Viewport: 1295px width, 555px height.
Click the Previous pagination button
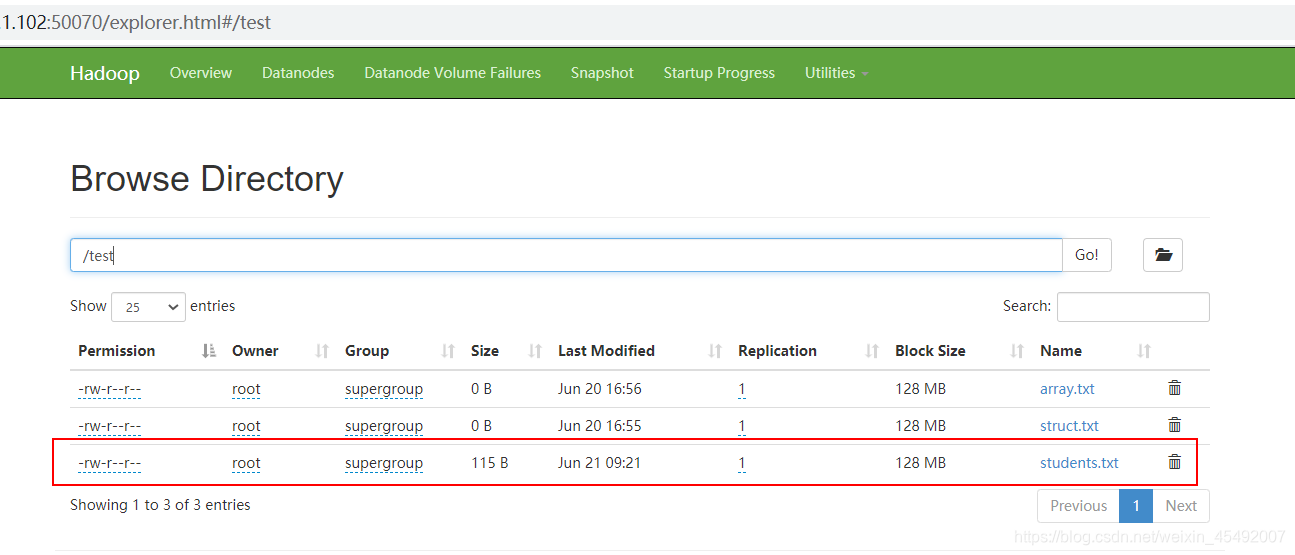coord(1078,506)
